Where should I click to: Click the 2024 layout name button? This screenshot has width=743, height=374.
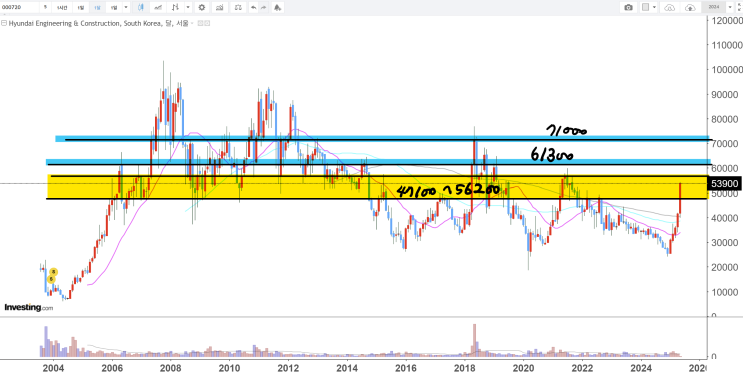(714, 7)
